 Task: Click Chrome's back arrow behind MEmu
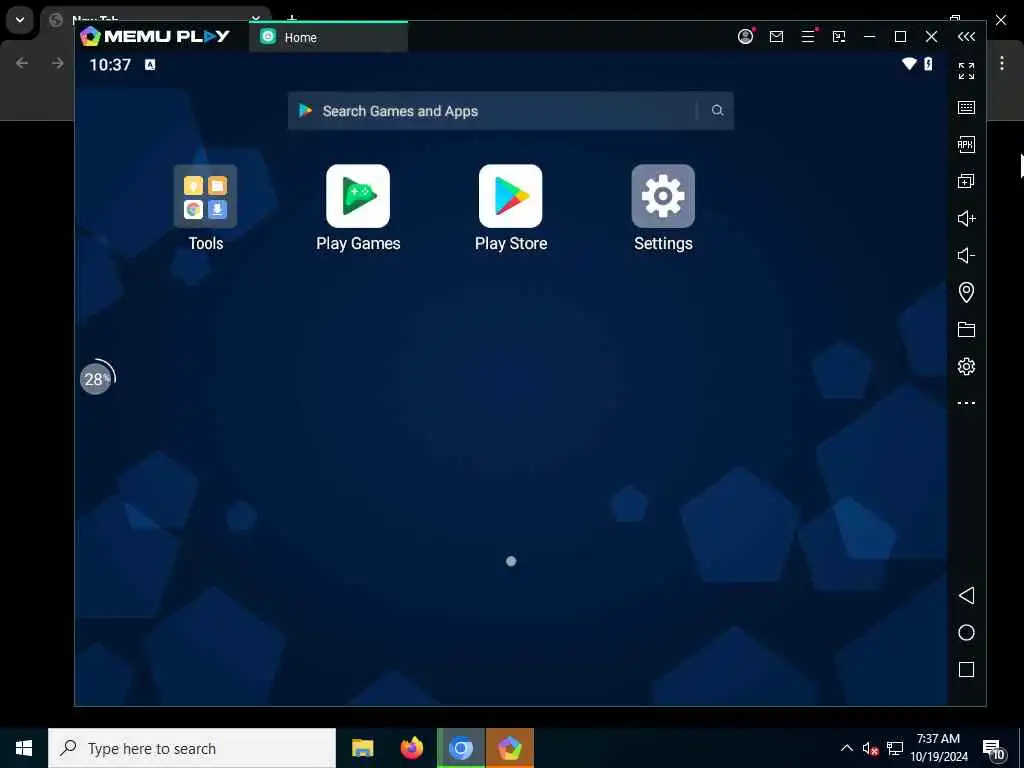[22, 63]
